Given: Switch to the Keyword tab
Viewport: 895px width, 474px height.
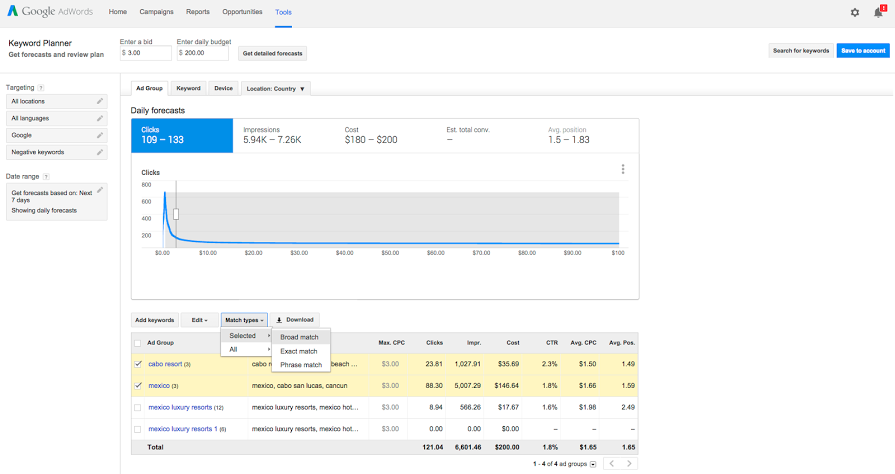Looking at the screenshot, I should point(188,88).
